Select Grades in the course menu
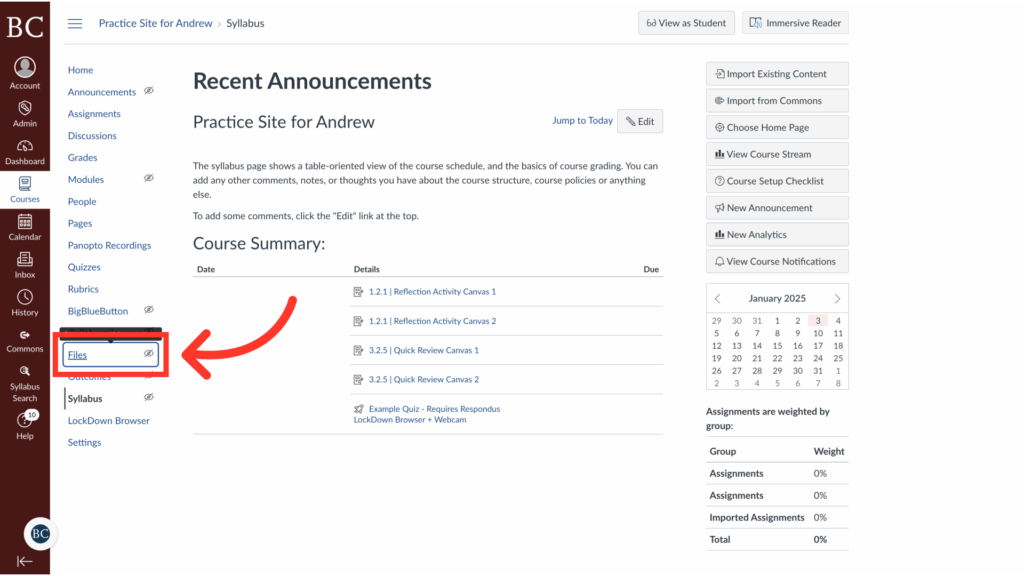1024x576 pixels. pos(82,157)
